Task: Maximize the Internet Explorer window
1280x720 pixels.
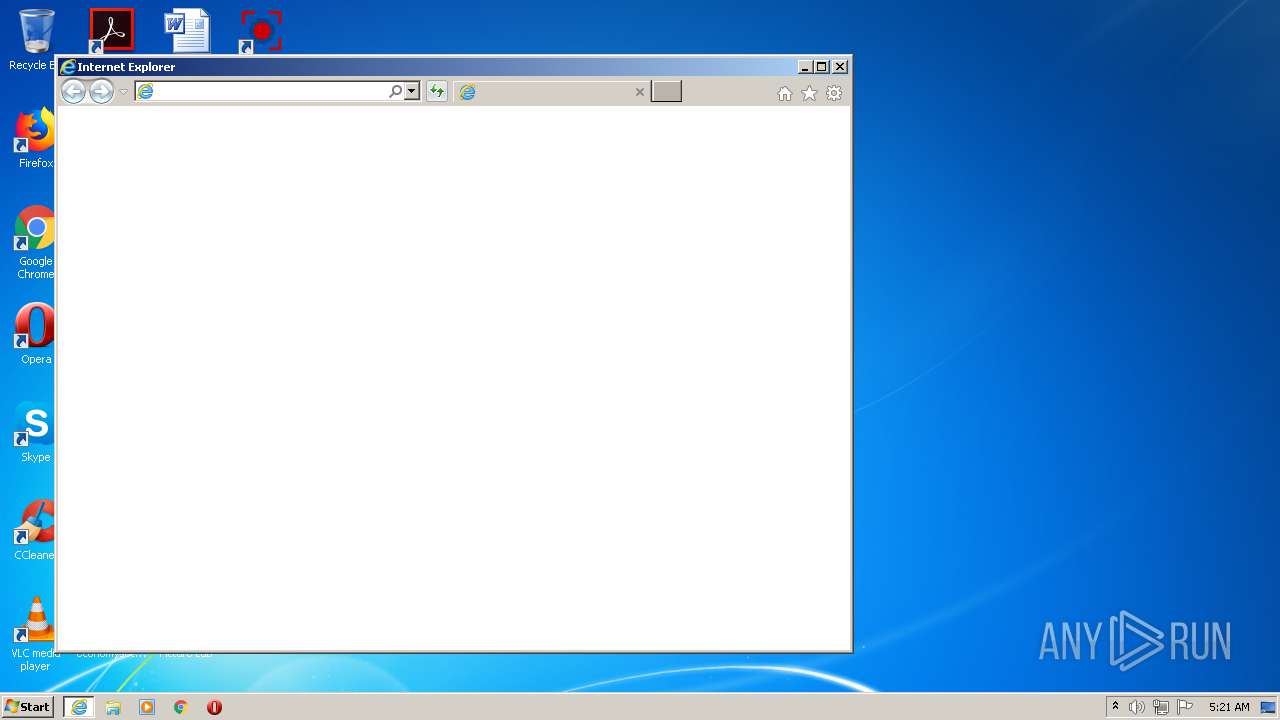Action: 822,67
